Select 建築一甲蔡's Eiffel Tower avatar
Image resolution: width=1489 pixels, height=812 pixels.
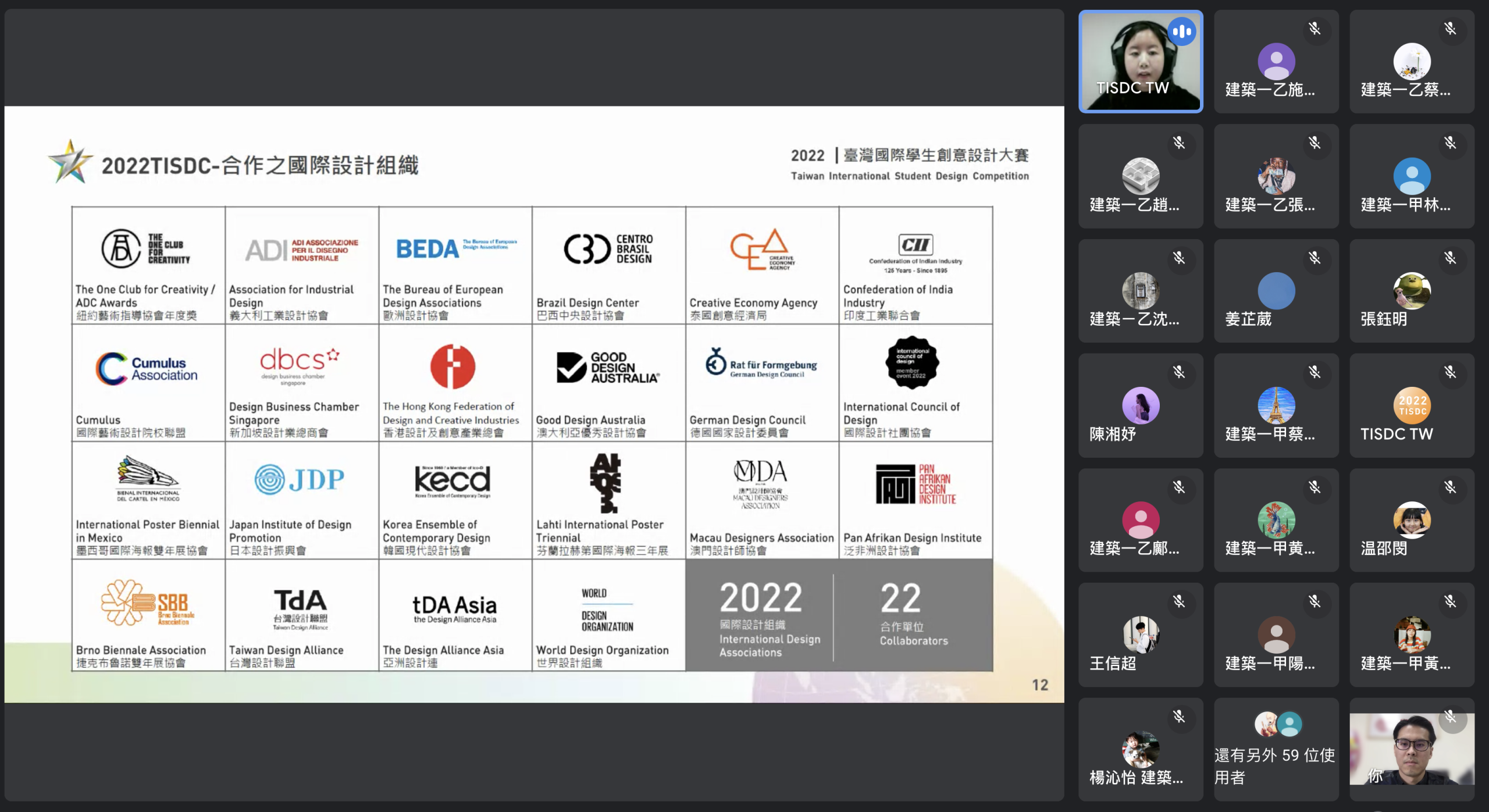pyautogui.click(x=1276, y=405)
